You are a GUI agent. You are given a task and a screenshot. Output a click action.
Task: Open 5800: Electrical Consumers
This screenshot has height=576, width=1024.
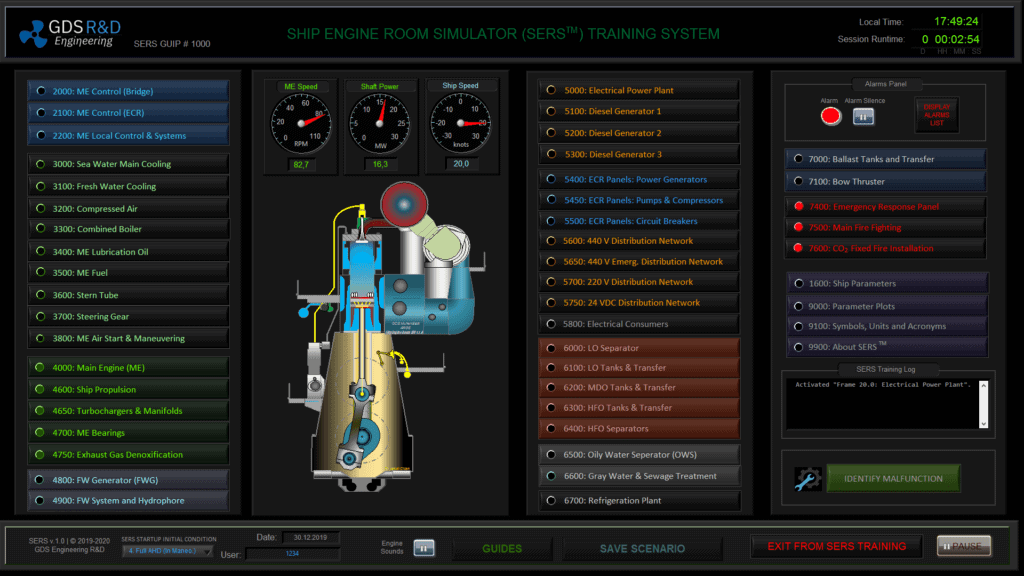[639, 323]
